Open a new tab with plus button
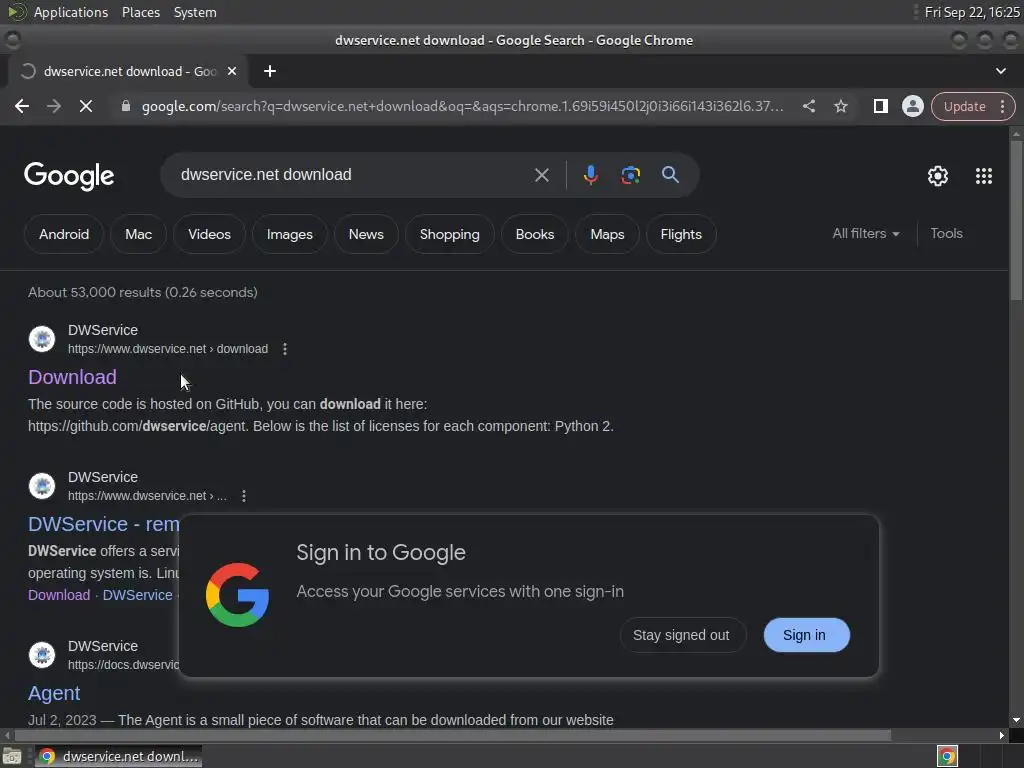This screenshot has width=1024, height=768. tap(270, 71)
